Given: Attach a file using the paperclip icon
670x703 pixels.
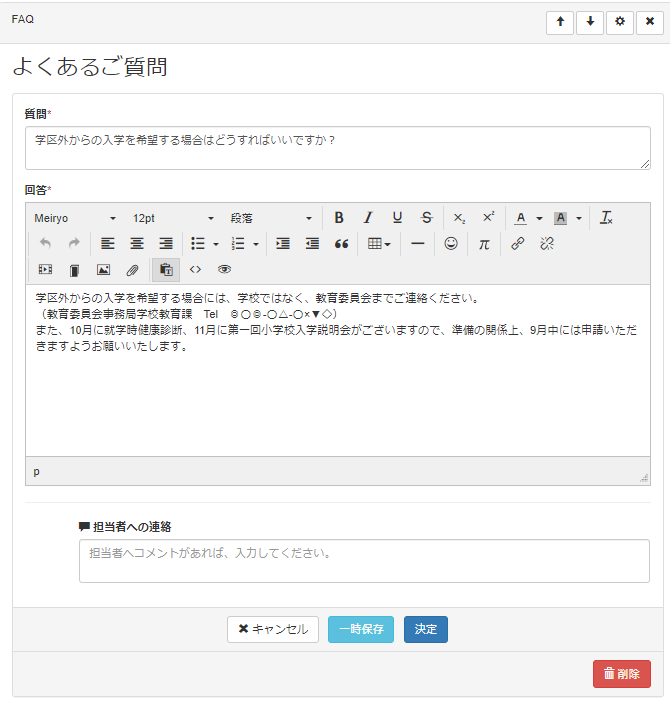Looking at the screenshot, I should [132, 269].
